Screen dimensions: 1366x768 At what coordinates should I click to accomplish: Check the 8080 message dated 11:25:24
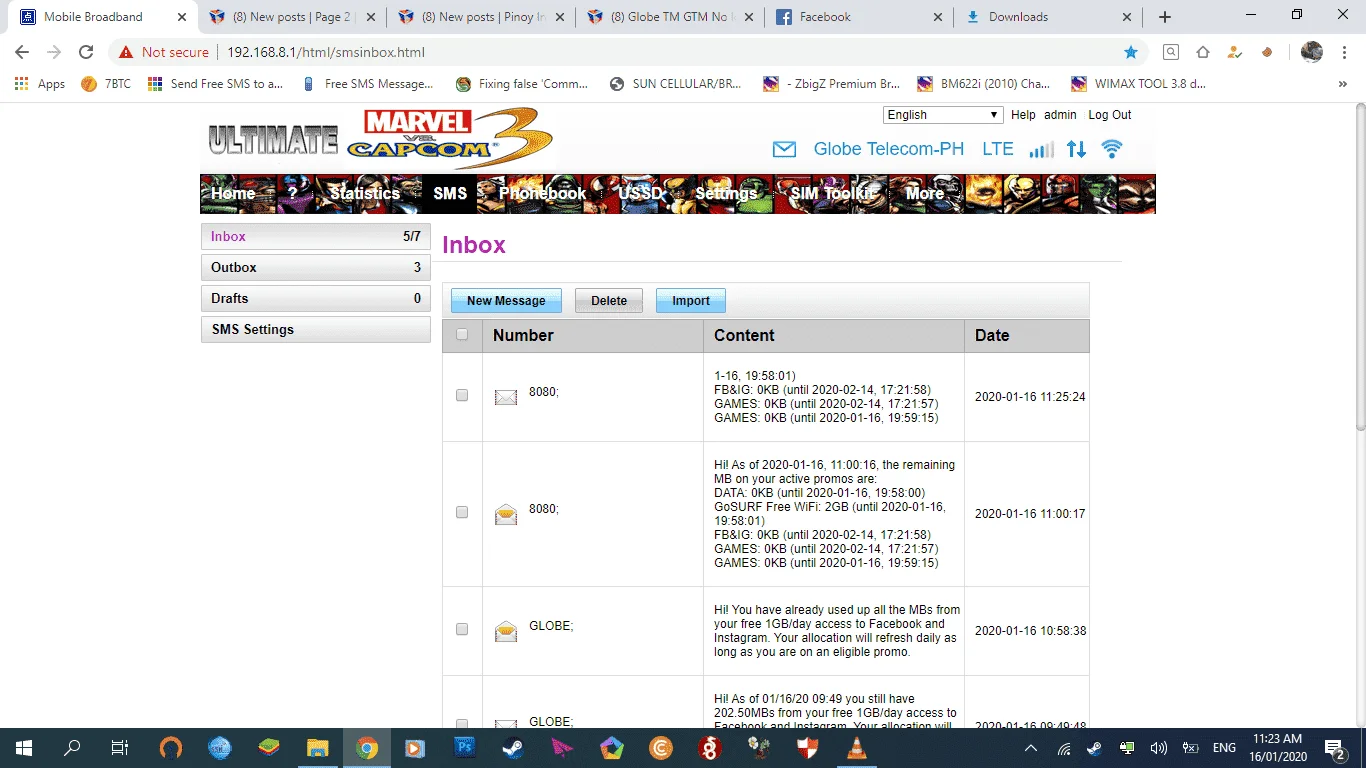[462, 395]
